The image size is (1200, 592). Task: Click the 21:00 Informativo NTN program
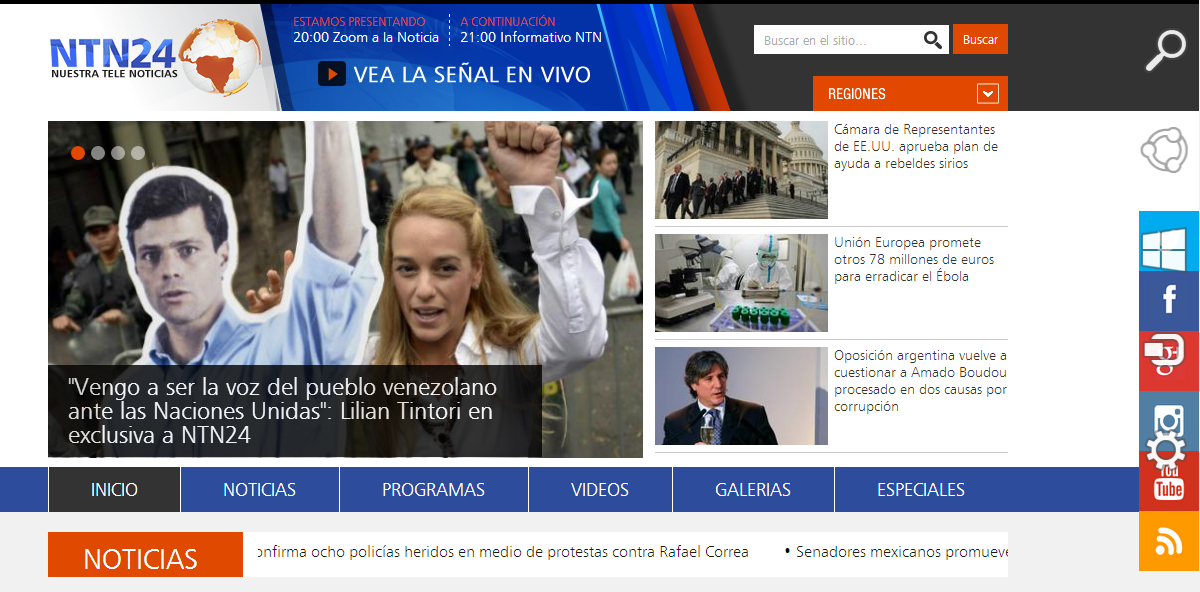point(531,37)
